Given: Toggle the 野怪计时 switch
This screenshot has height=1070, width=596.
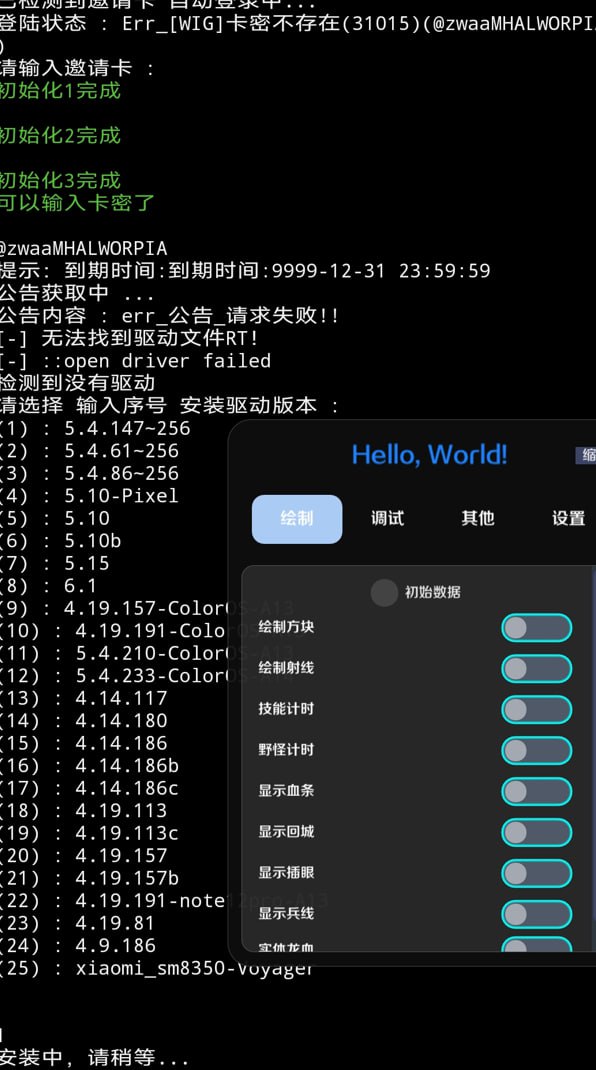Looking at the screenshot, I should click(x=537, y=751).
